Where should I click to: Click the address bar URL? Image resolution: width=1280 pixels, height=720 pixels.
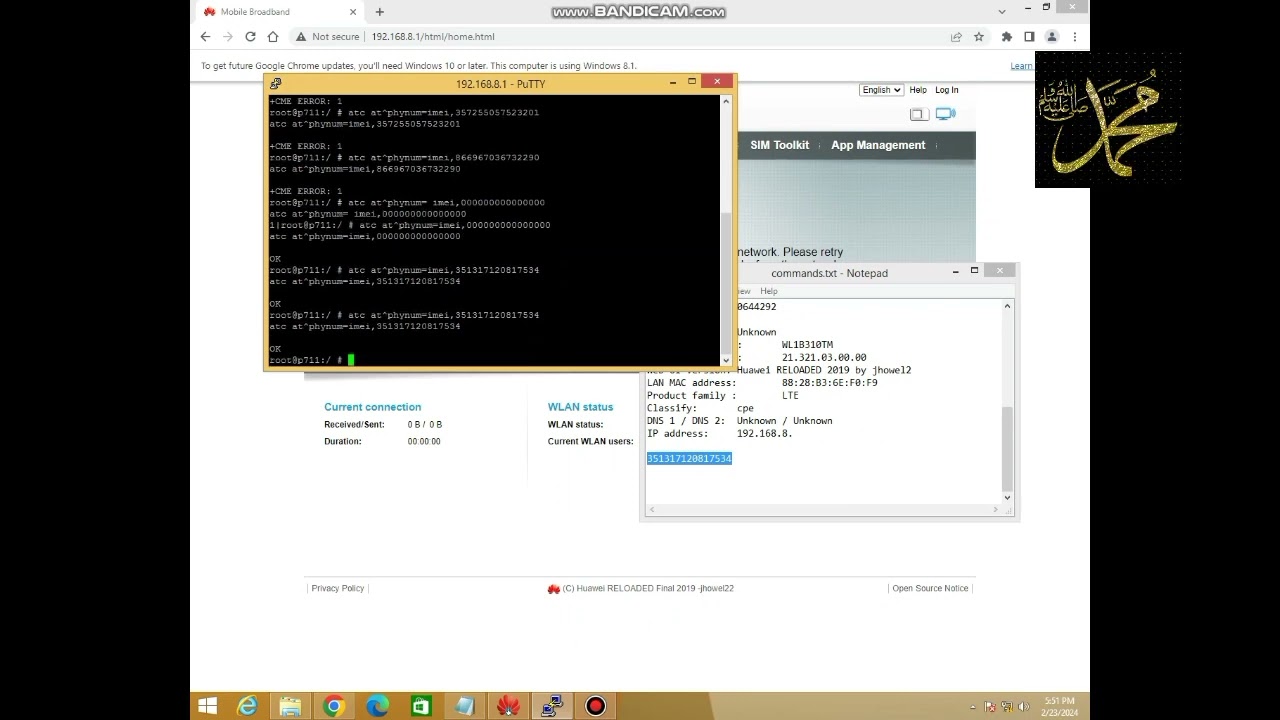tap(433, 36)
